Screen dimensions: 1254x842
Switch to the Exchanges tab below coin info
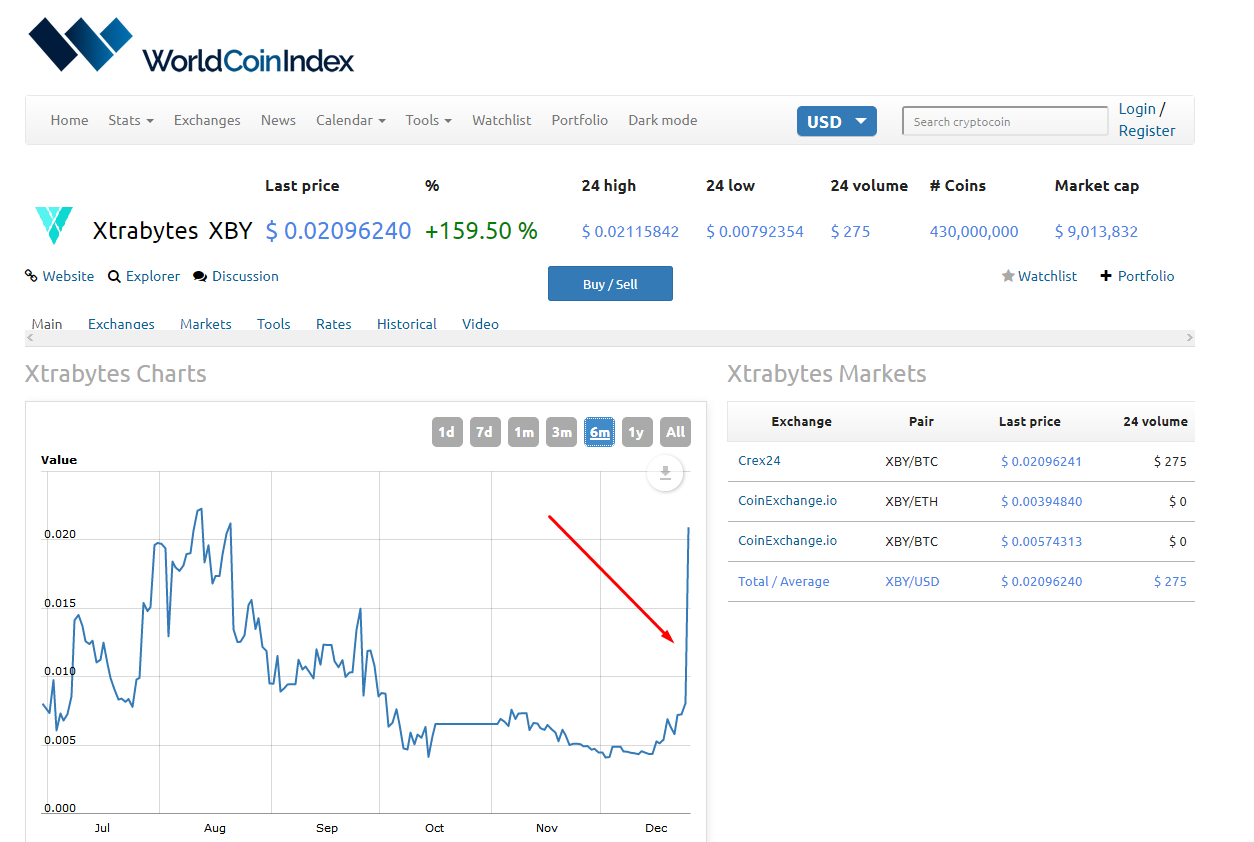coord(121,324)
